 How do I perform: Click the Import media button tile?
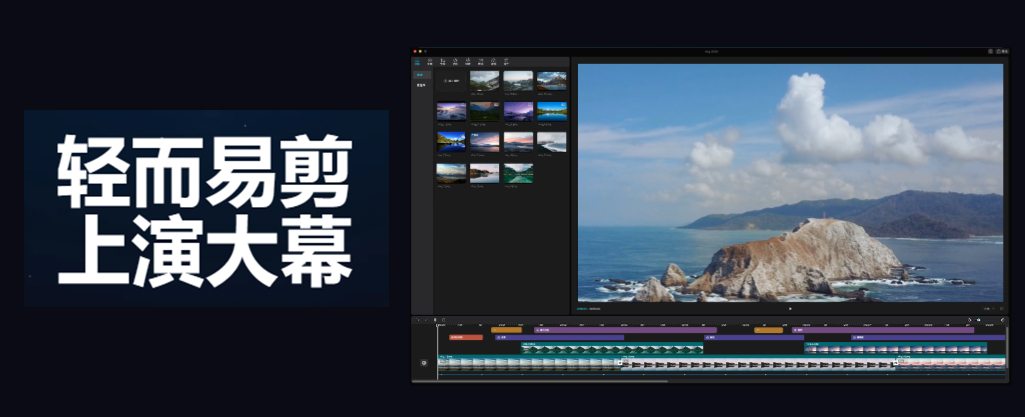click(x=452, y=81)
